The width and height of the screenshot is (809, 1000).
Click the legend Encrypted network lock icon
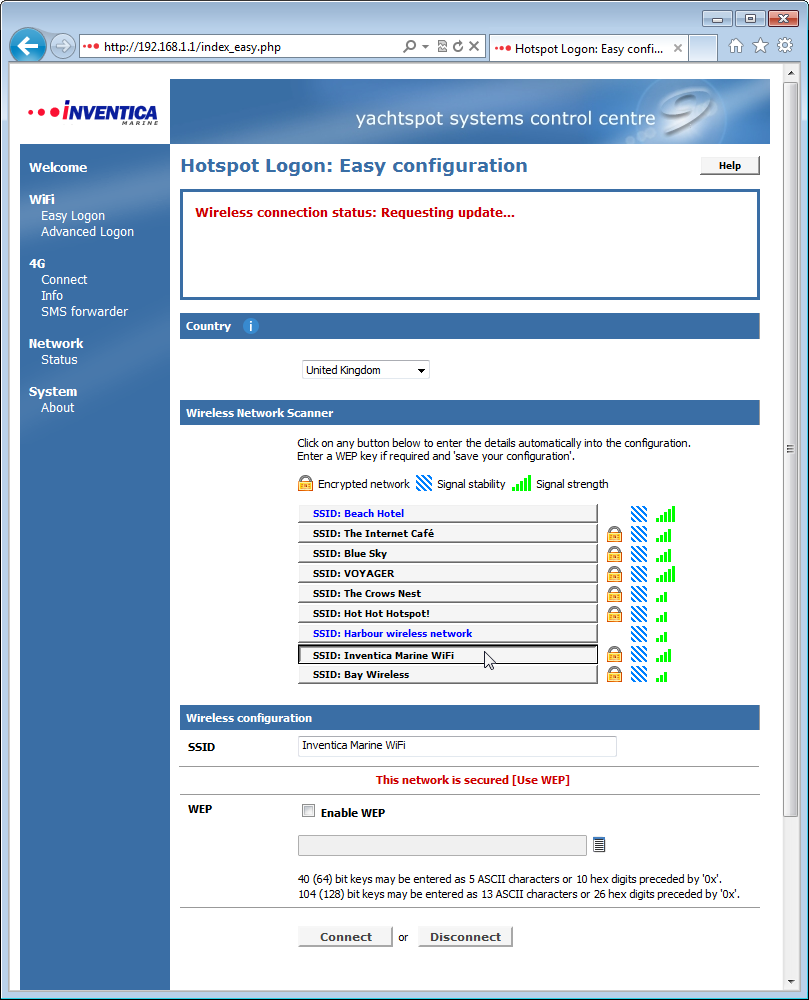305,483
